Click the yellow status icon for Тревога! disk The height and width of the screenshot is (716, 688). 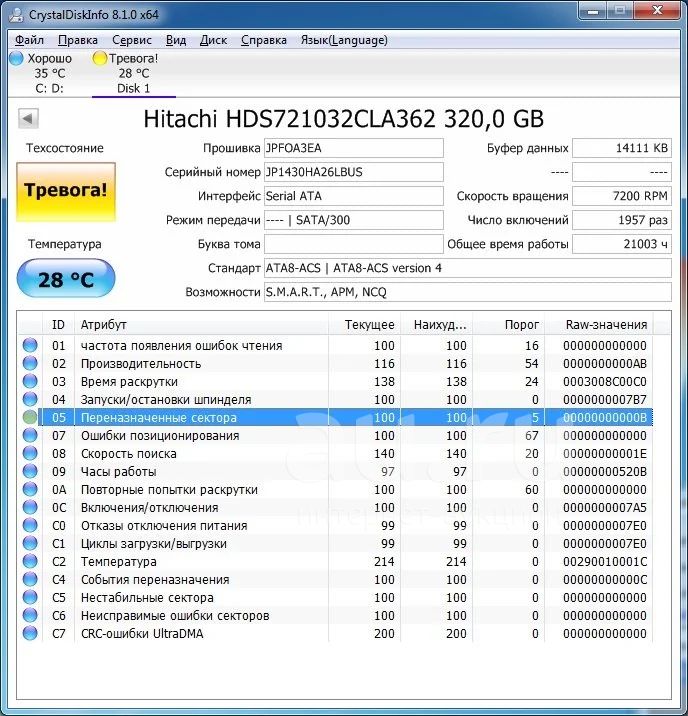click(99, 58)
